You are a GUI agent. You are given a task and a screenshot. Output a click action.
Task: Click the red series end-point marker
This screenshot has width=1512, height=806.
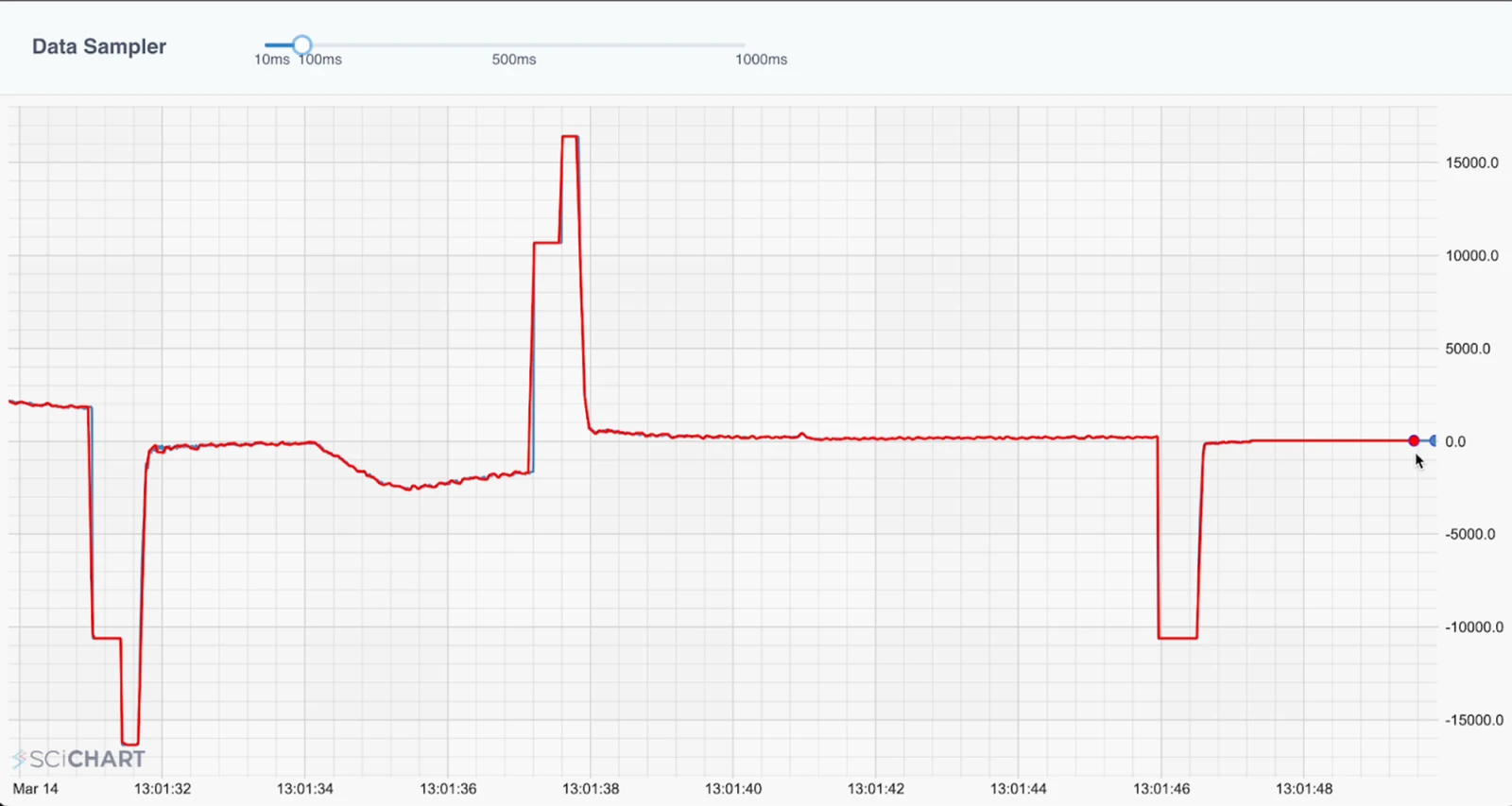point(1414,440)
